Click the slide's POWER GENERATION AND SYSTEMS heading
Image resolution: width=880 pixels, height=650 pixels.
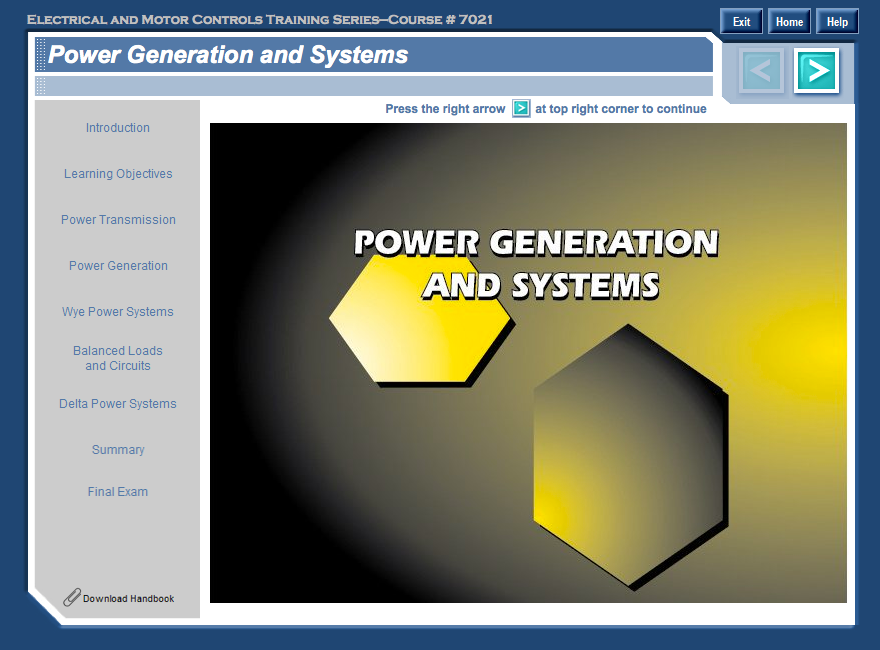pos(537,263)
